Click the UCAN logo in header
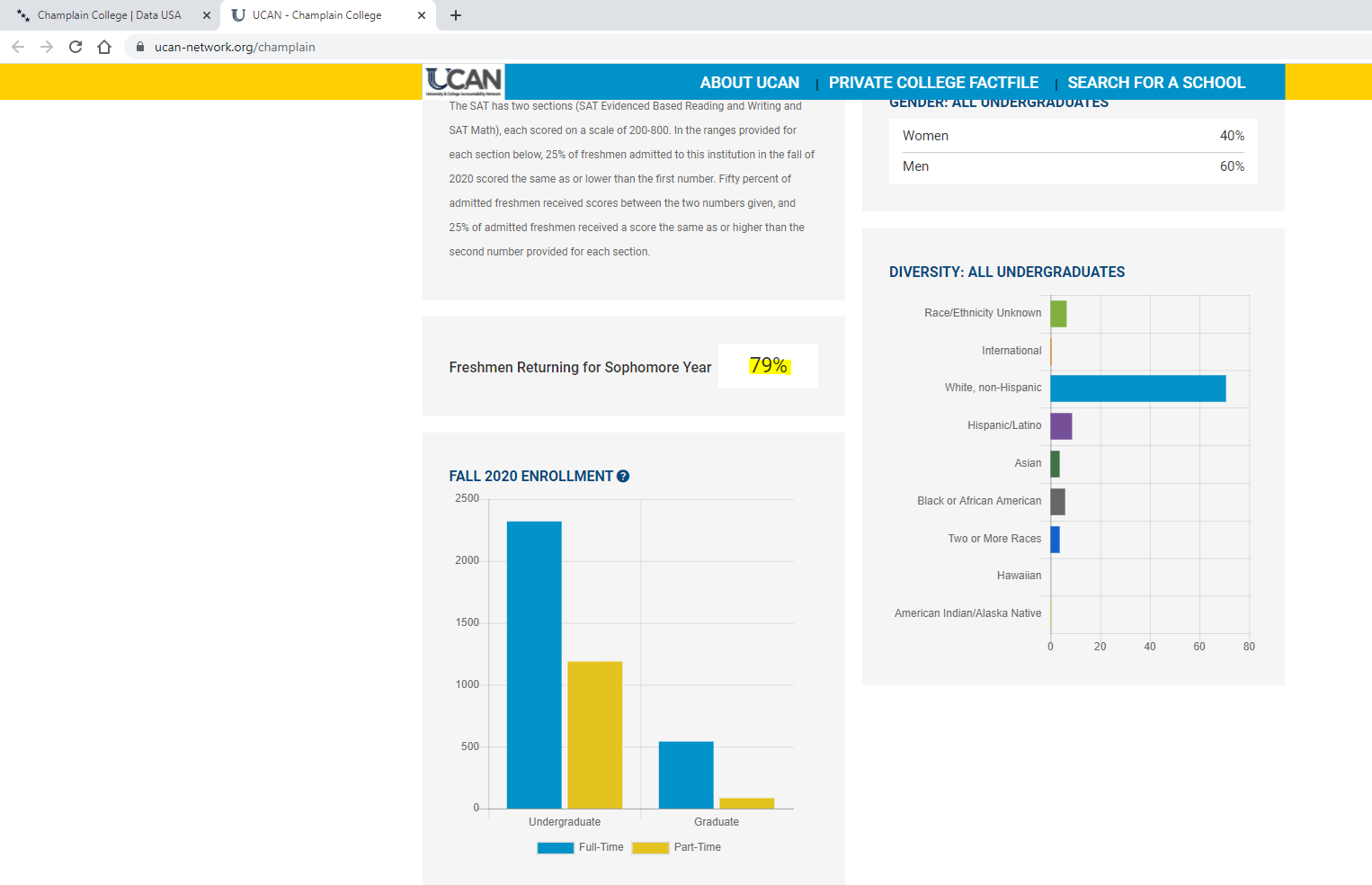The height and width of the screenshot is (885, 1372). pyautogui.click(x=464, y=82)
